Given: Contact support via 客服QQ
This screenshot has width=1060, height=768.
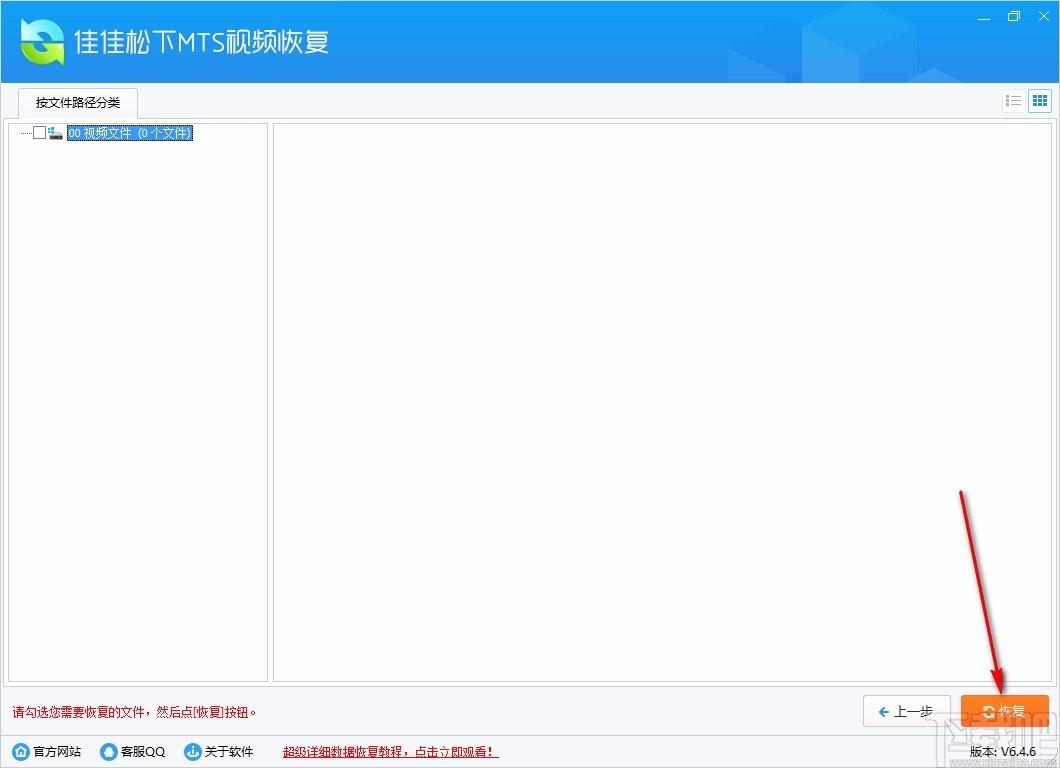Looking at the screenshot, I should coord(132,752).
